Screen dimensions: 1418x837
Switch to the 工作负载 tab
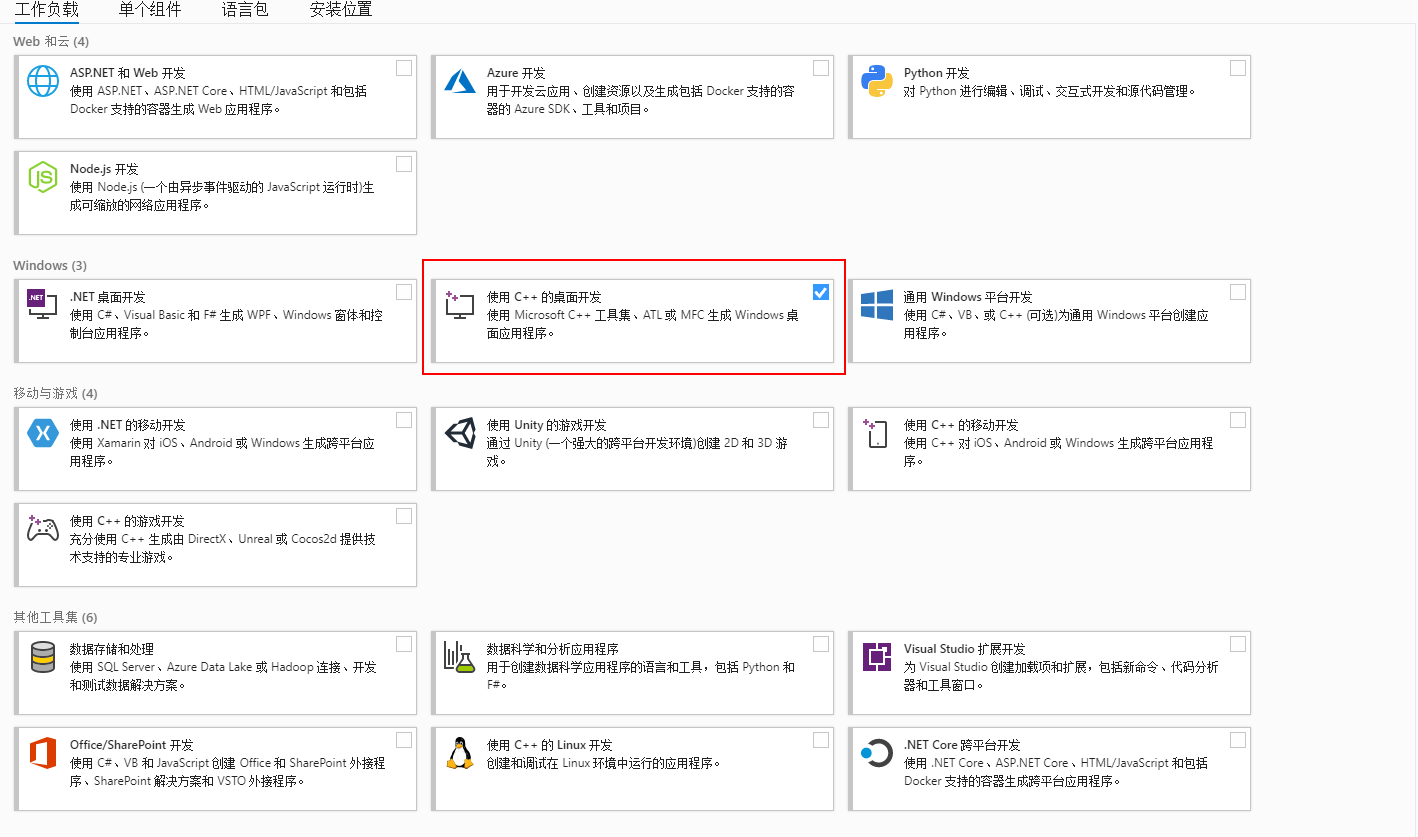46,10
